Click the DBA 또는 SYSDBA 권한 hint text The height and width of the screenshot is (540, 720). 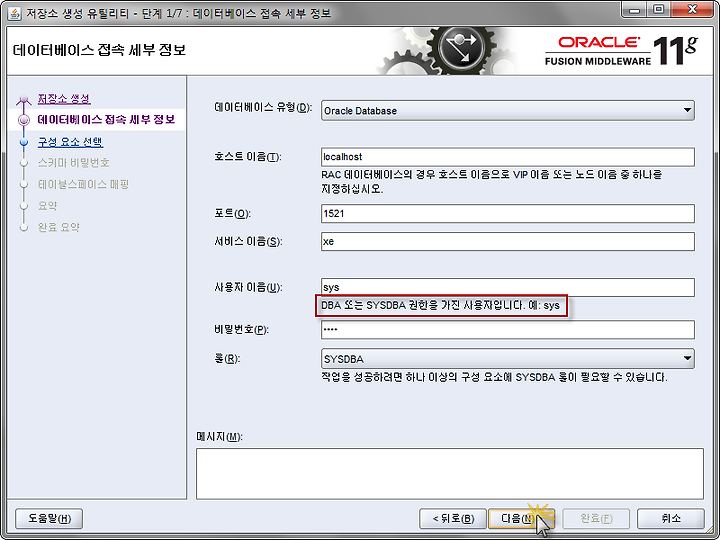[441, 306]
